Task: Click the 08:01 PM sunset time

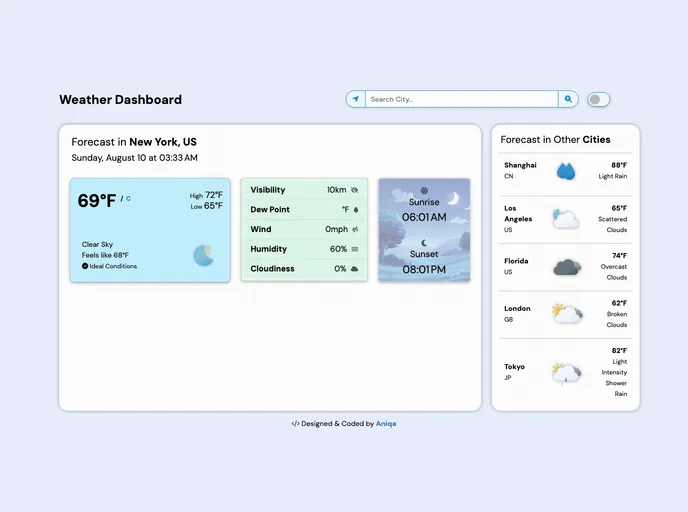Action: tap(424, 269)
